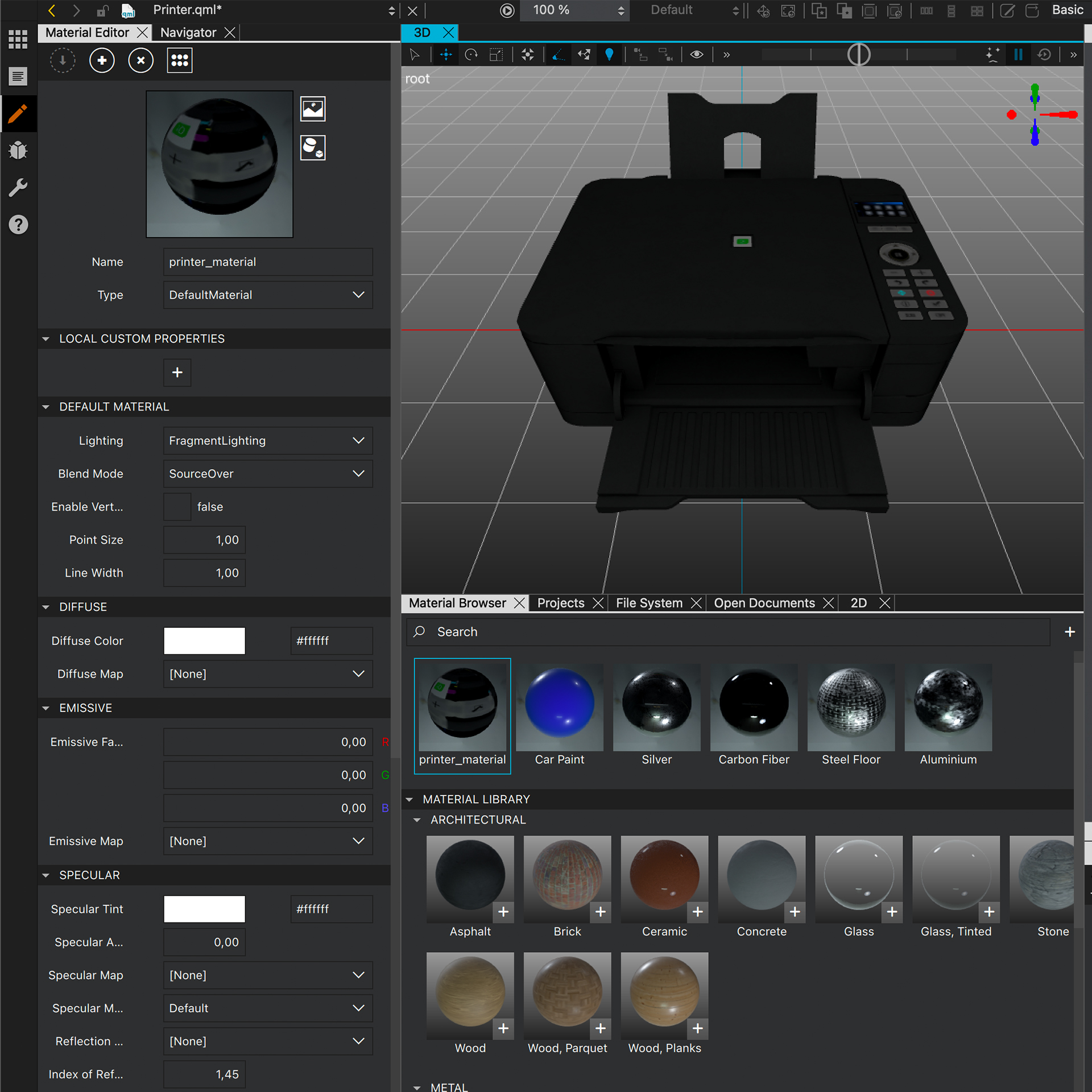Add the Asphalt material with plus button
This screenshot has height=1092, width=1092.
(x=503, y=912)
